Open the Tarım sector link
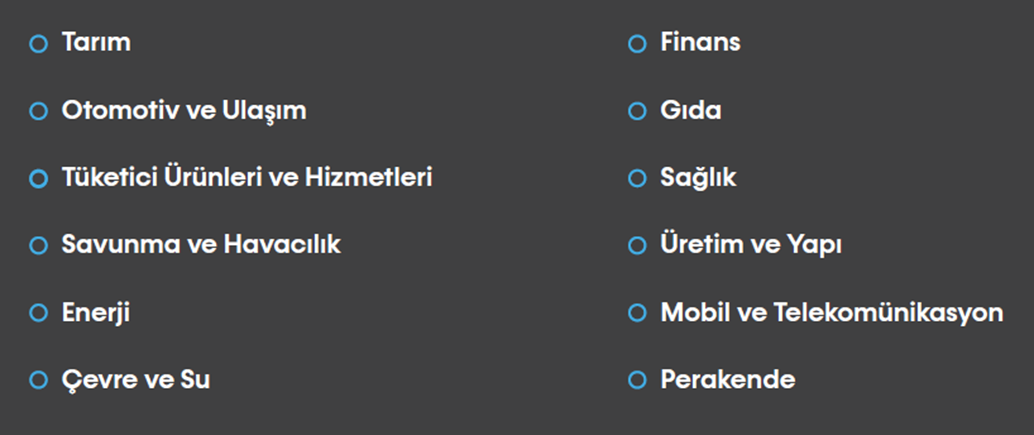 96,43
